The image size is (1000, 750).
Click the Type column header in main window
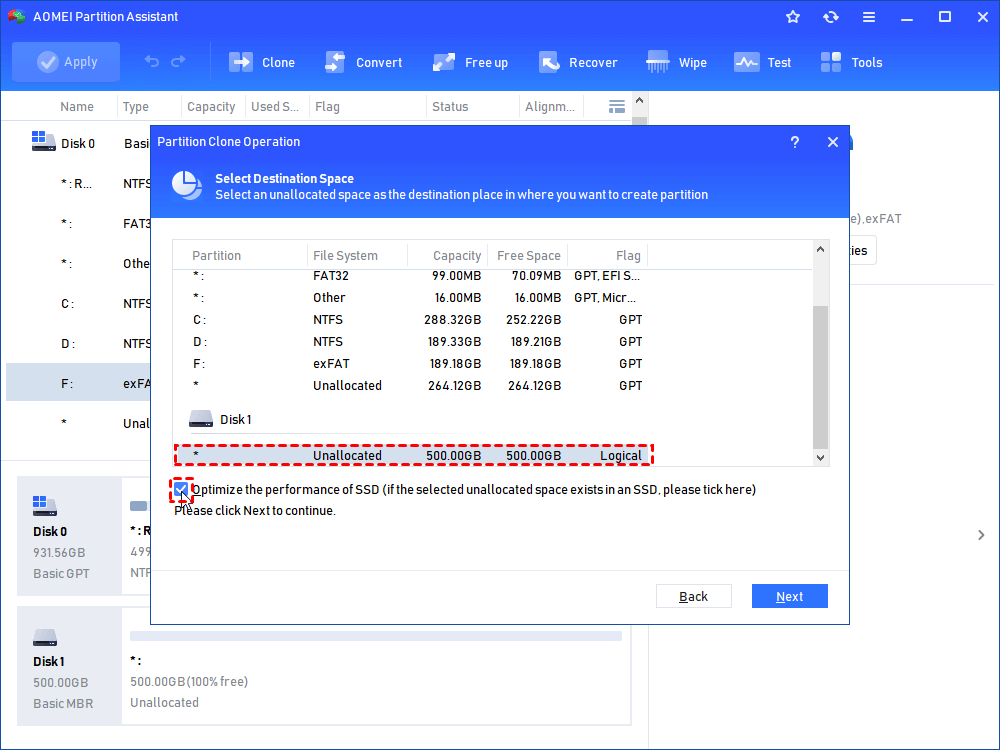[x=135, y=107]
